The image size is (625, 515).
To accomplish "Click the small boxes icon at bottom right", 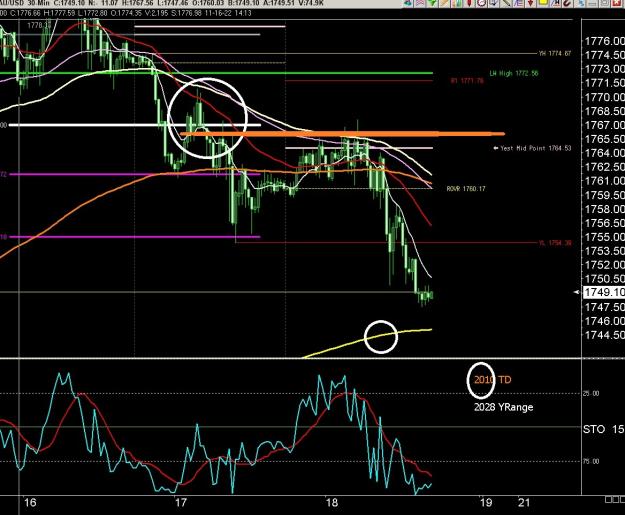I will point(615,499).
